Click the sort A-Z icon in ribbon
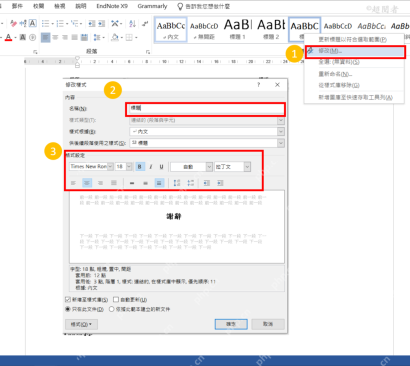410x366 pixels. tap(132, 23)
